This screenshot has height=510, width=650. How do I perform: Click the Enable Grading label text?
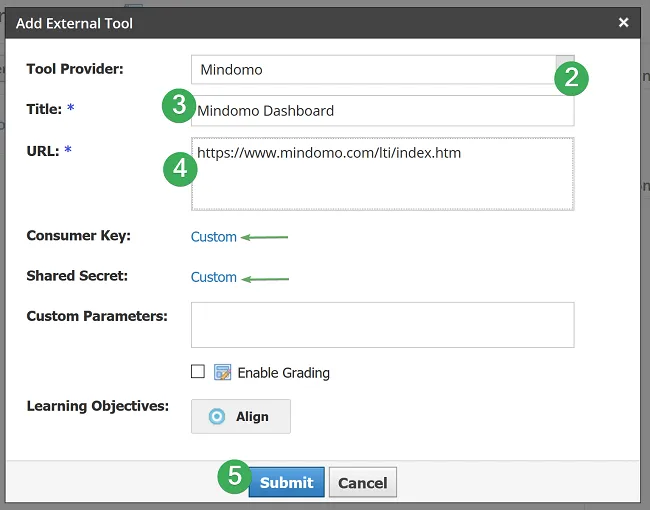(283, 373)
